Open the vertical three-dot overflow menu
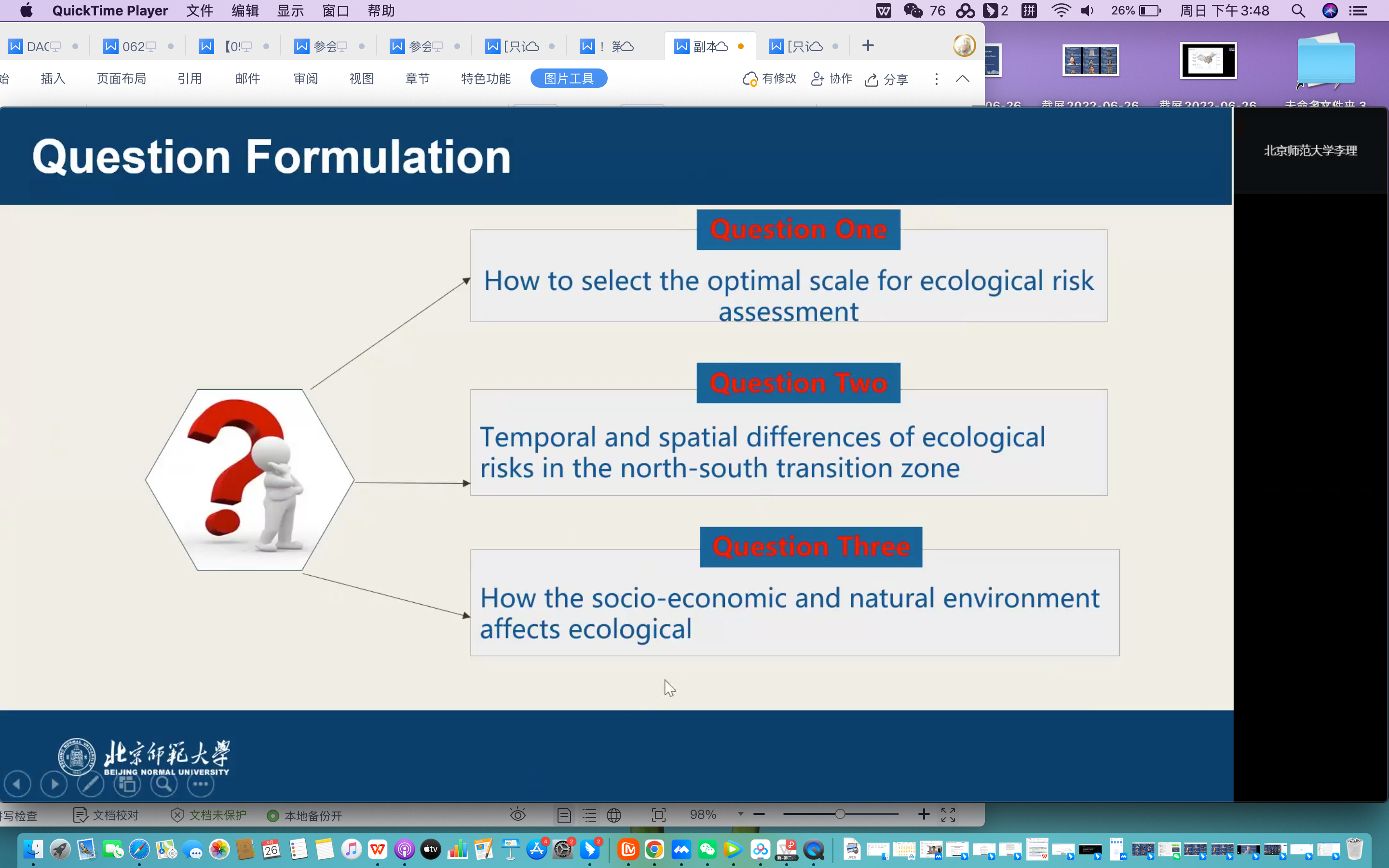The width and height of the screenshot is (1389, 868). (936, 79)
